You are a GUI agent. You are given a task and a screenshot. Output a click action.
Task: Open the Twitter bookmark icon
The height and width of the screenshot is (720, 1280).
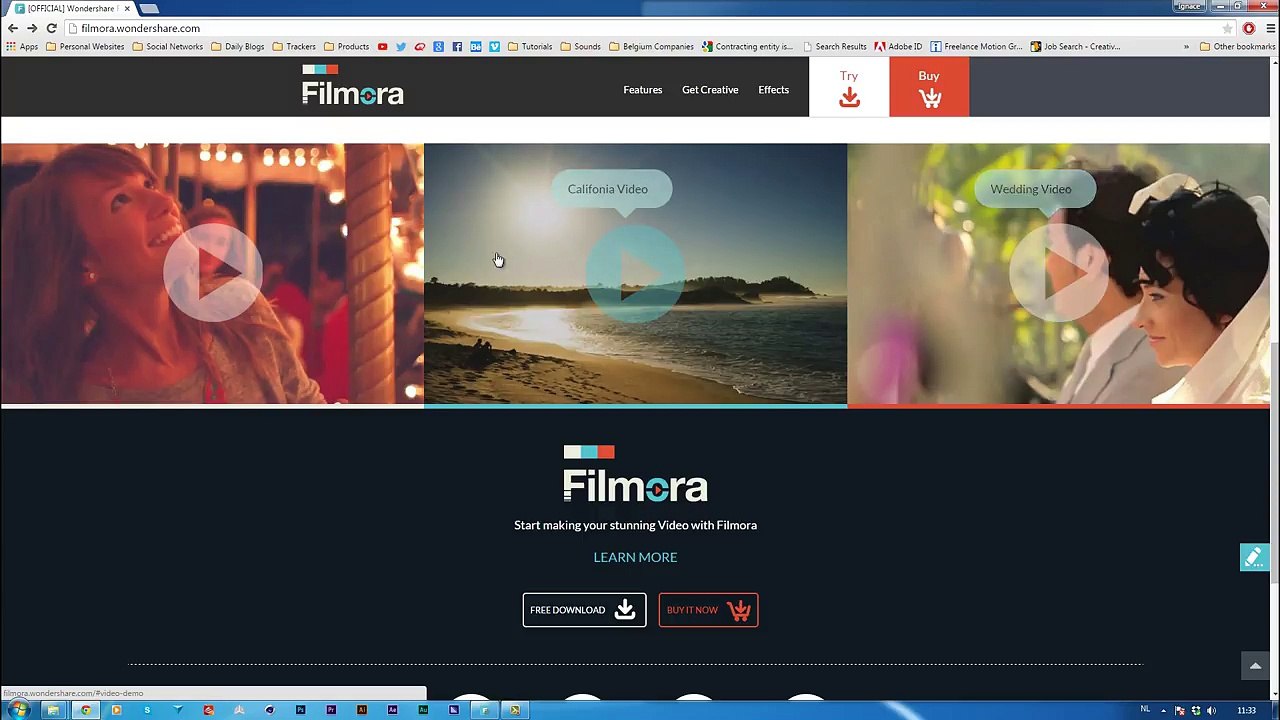tap(401, 46)
